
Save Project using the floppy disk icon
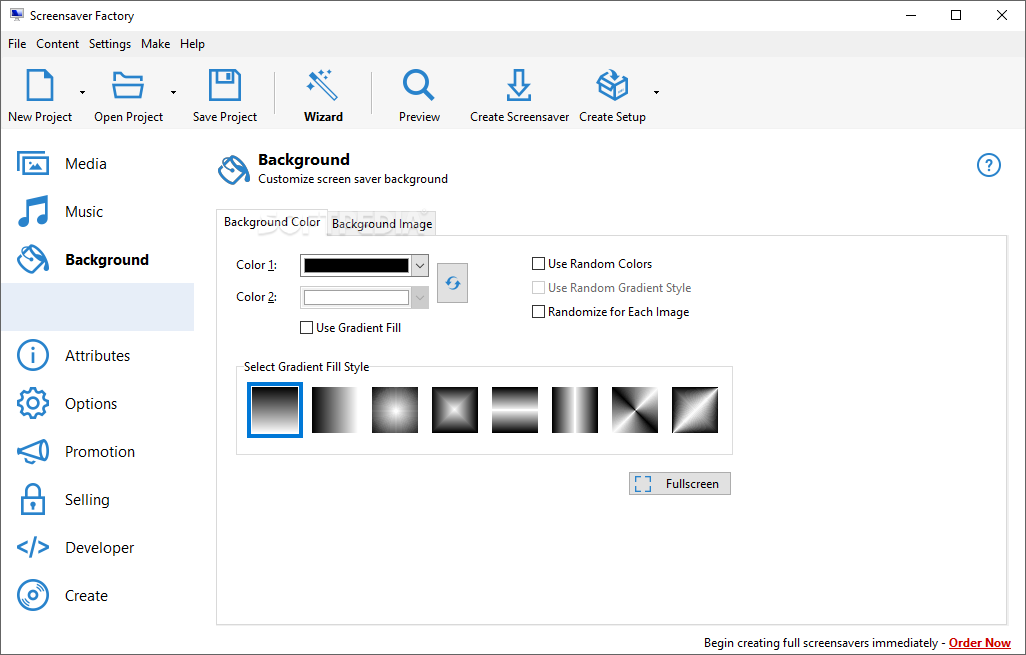[224, 85]
